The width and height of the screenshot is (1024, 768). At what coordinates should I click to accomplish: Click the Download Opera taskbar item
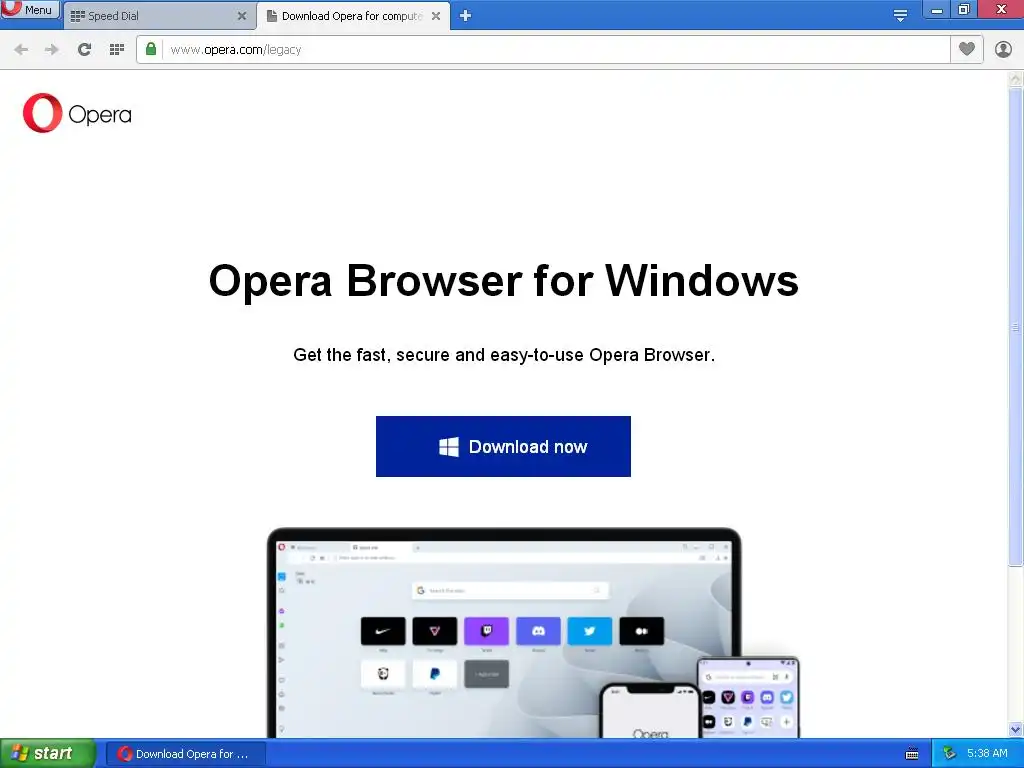[185, 754]
